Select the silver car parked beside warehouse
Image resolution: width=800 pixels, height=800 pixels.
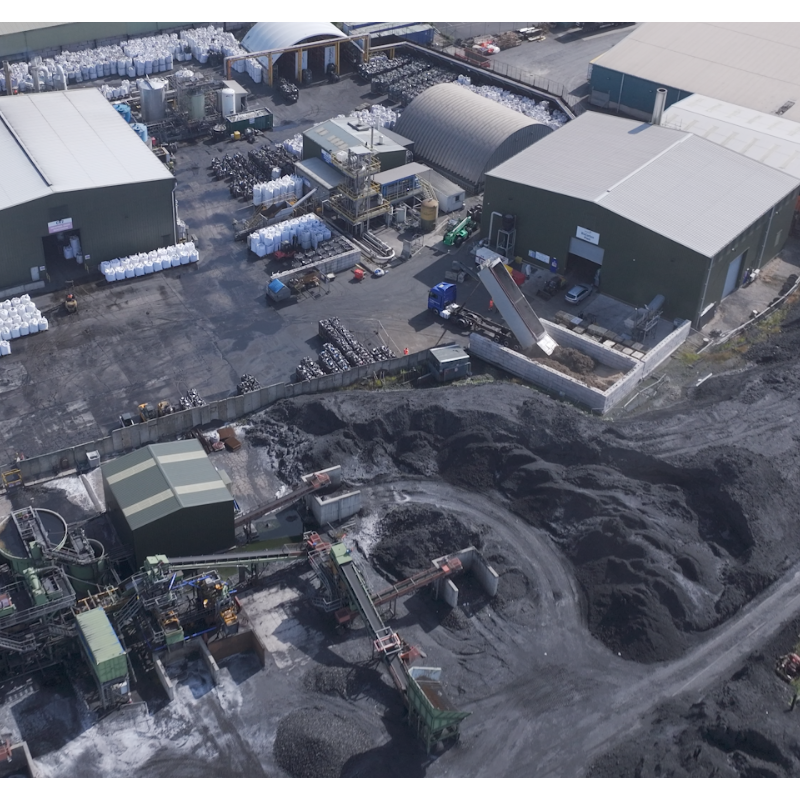coord(577,293)
